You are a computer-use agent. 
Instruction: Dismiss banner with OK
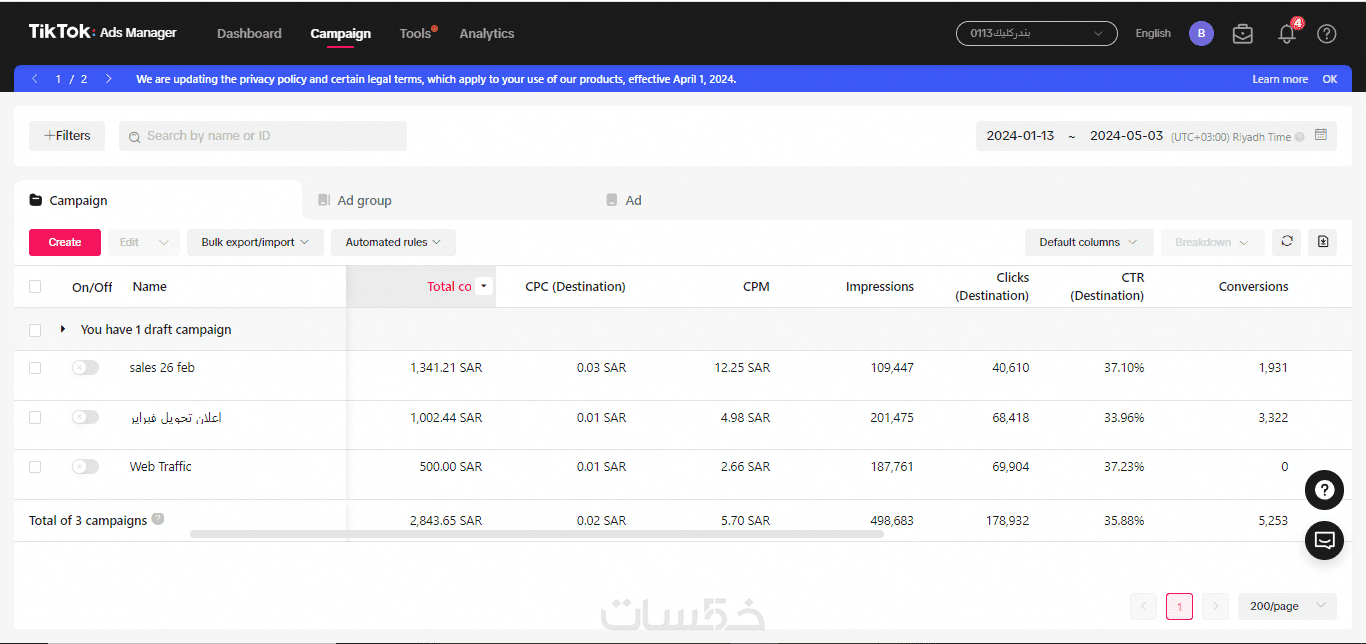[1330, 79]
